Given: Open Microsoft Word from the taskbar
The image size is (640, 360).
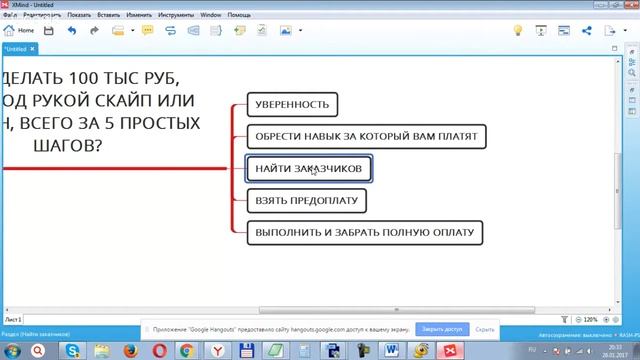Looking at the screenshot, I should 392,351.
